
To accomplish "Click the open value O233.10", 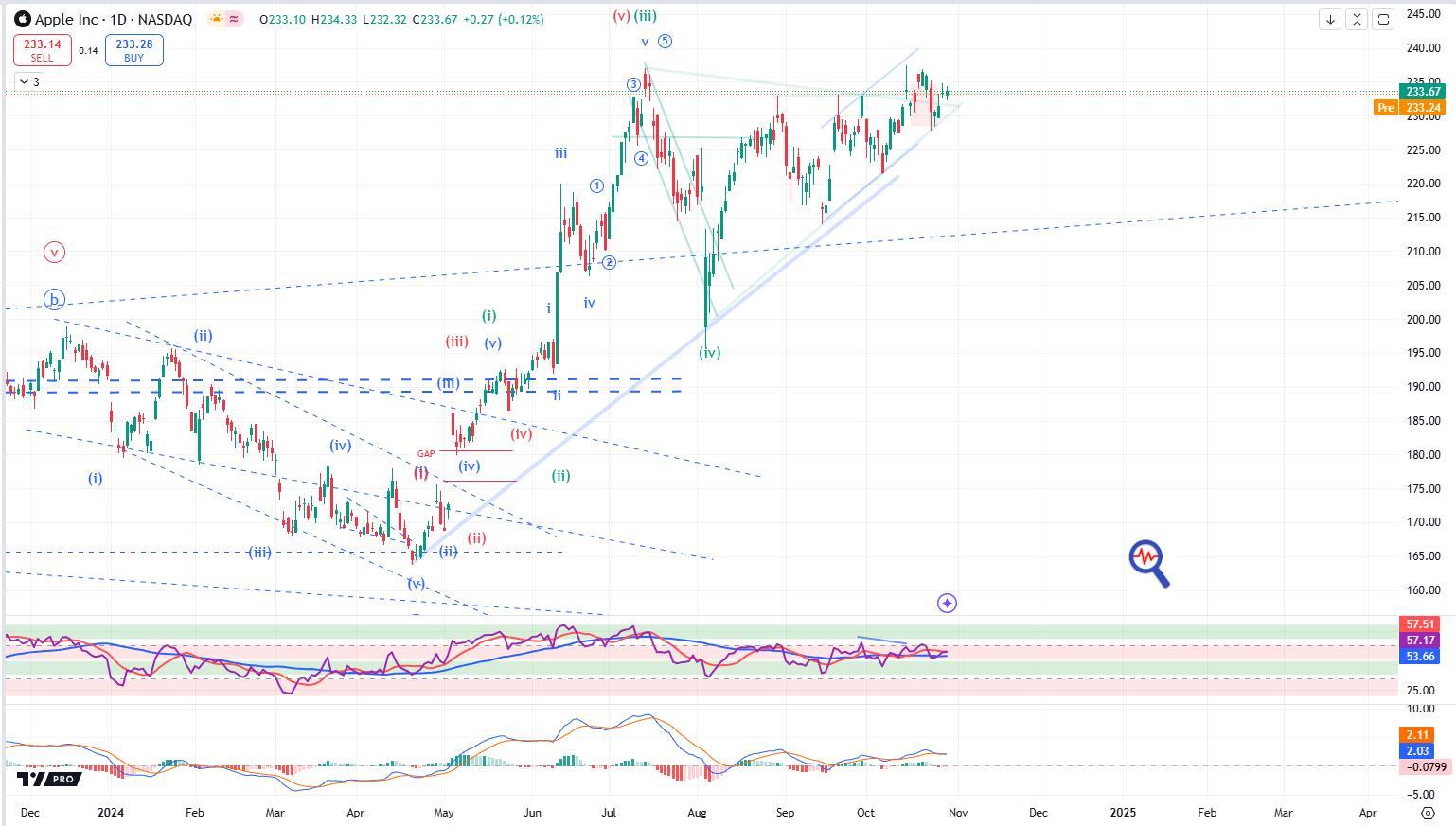I will (x=282, y=19).
